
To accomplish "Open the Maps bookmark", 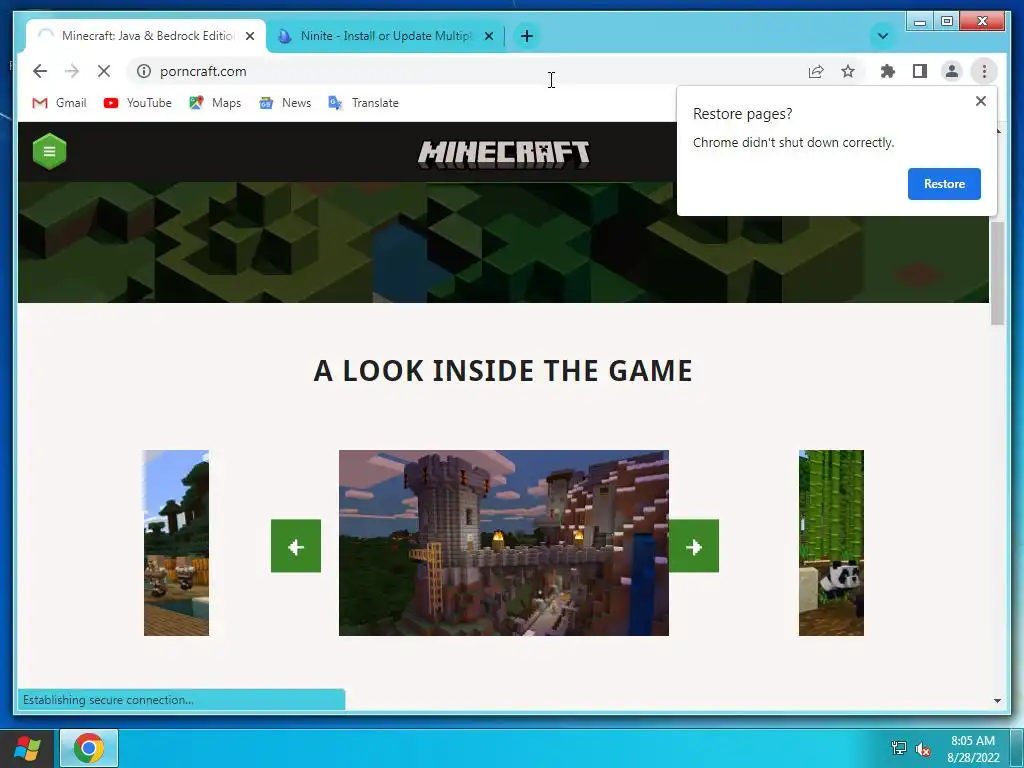I will coord(215,103).
